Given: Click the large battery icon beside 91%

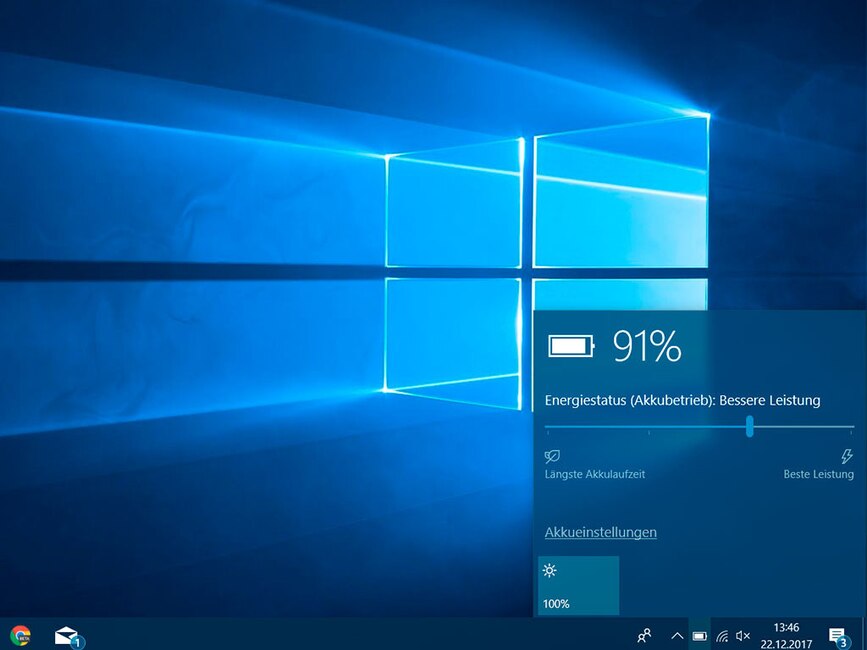Looking at the screenshot, I should 570,347.
